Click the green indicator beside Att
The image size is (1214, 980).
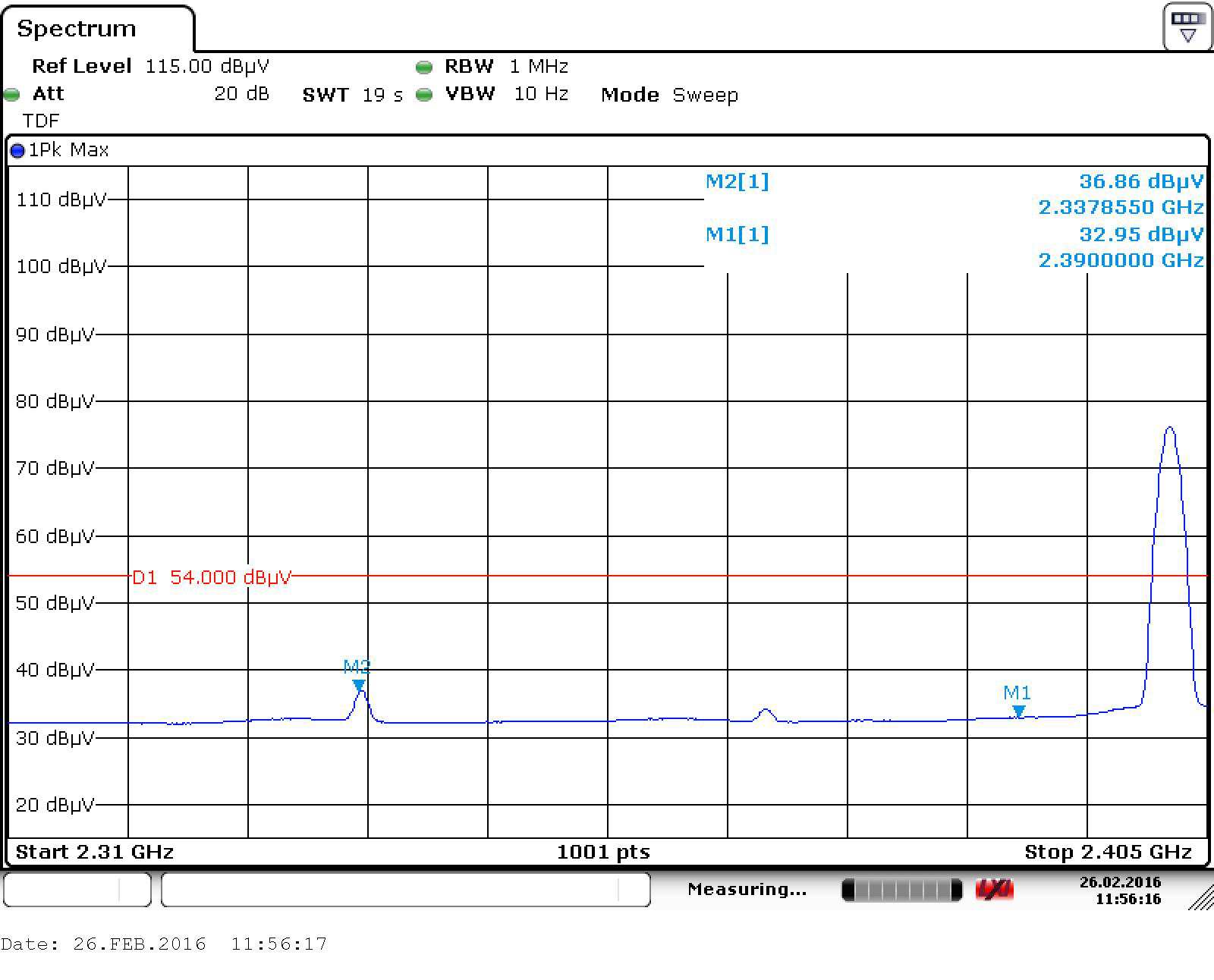11,95
